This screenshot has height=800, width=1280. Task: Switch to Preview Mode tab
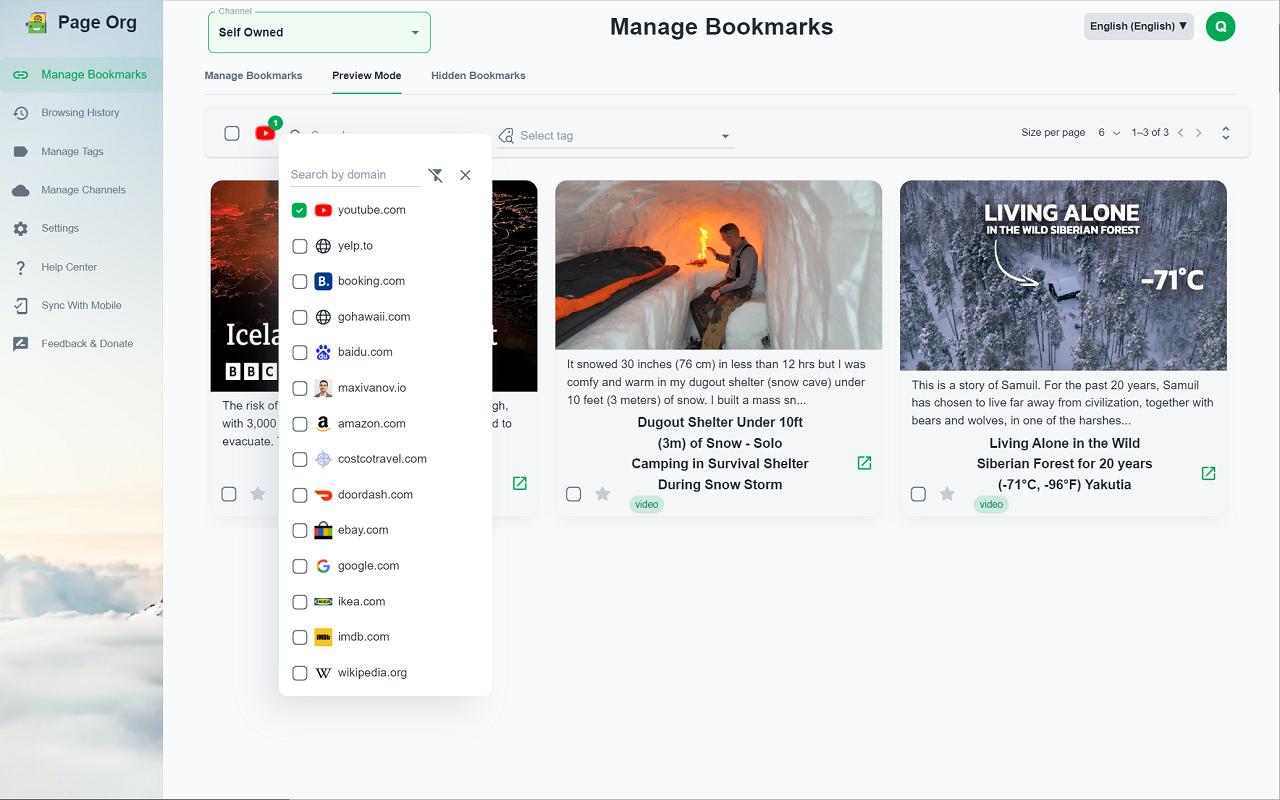click(367, 76)
